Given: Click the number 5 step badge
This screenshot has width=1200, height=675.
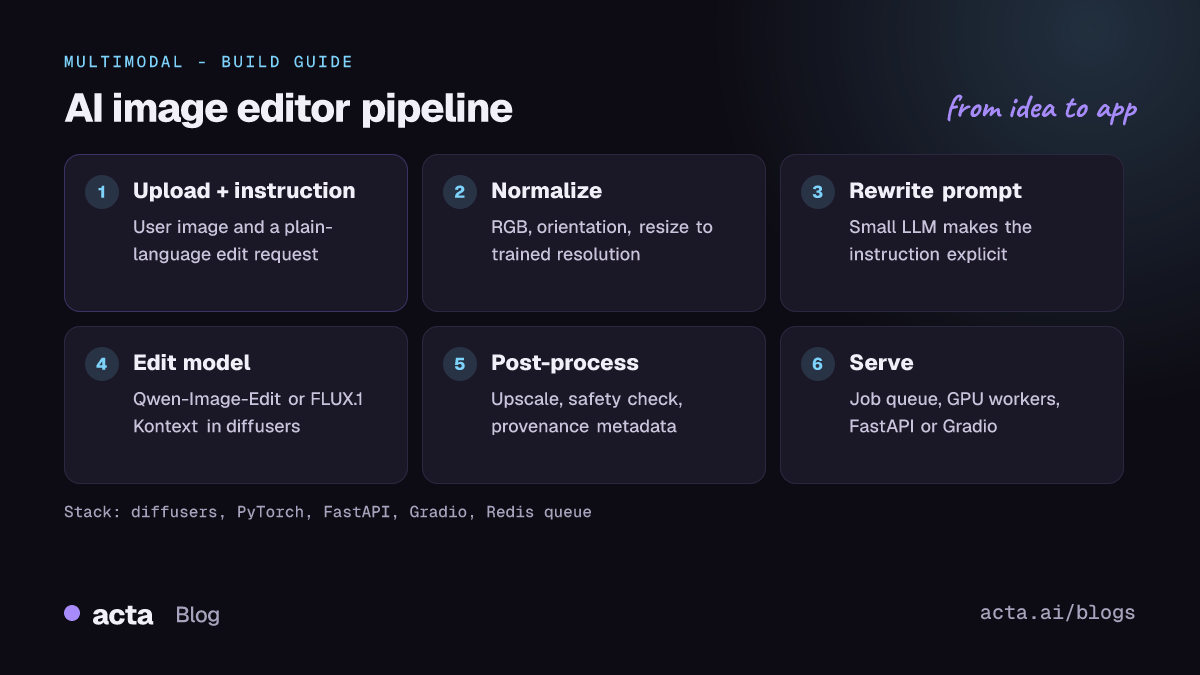Looking at the screenshot, I should tap(459, 364).
